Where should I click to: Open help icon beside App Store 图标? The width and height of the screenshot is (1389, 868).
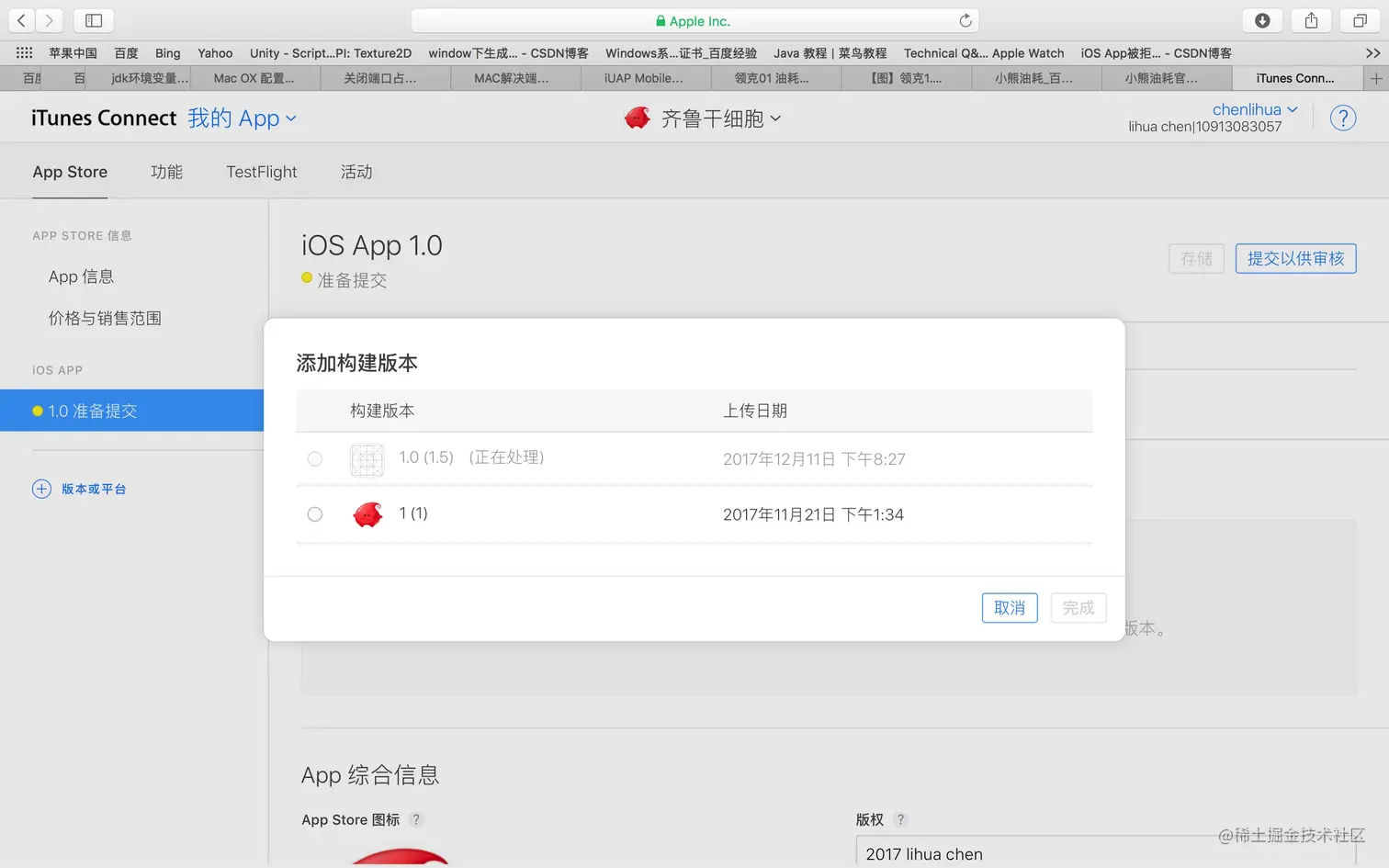coord(415,819)
